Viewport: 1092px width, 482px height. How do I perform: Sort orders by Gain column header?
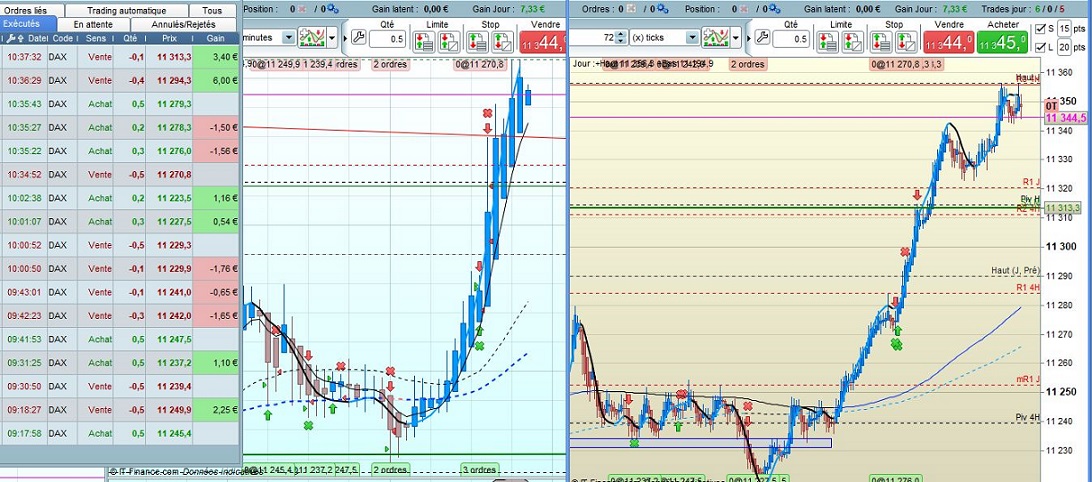[x=215, y=38]
